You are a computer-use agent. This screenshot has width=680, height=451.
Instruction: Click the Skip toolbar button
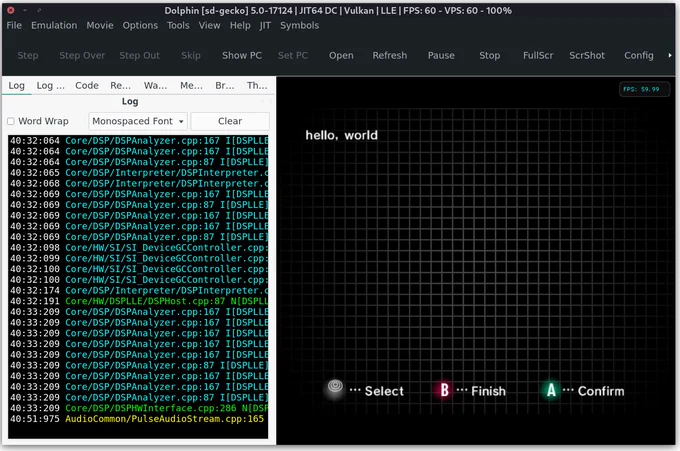pyautogui.click(x=191, y=56)
